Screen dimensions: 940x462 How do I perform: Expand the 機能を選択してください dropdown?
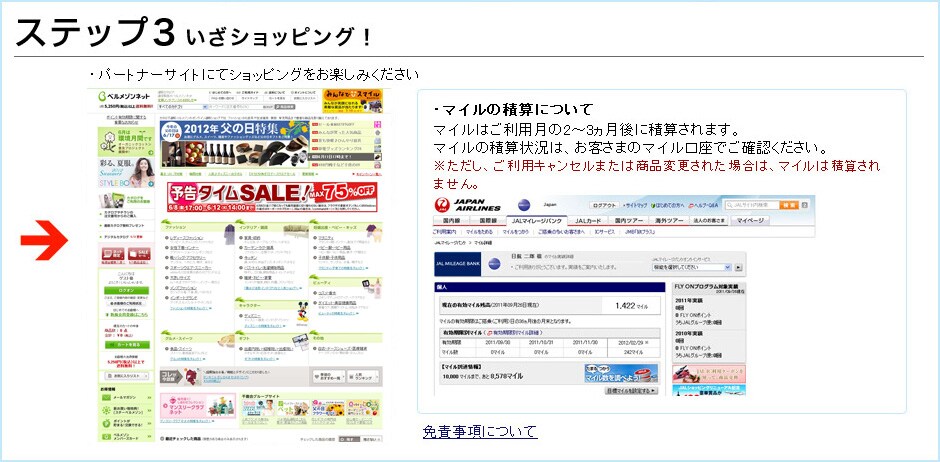point(691,268)
